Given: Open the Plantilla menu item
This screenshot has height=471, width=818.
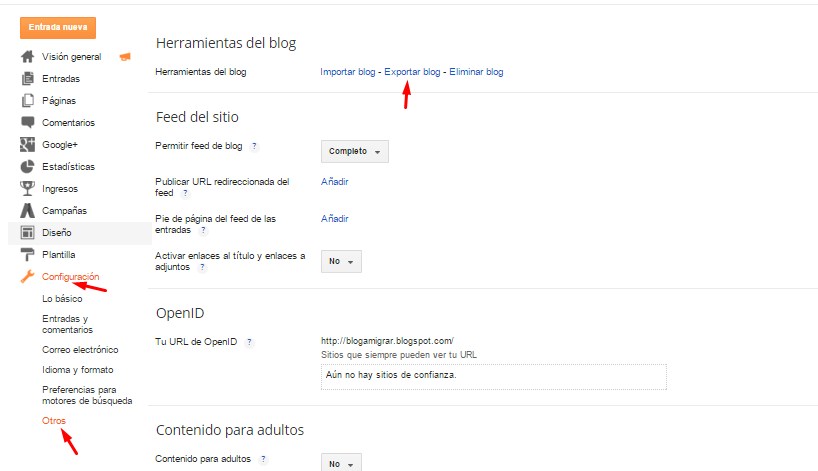Looking at the screenshot, I should (x=58, y=255).
